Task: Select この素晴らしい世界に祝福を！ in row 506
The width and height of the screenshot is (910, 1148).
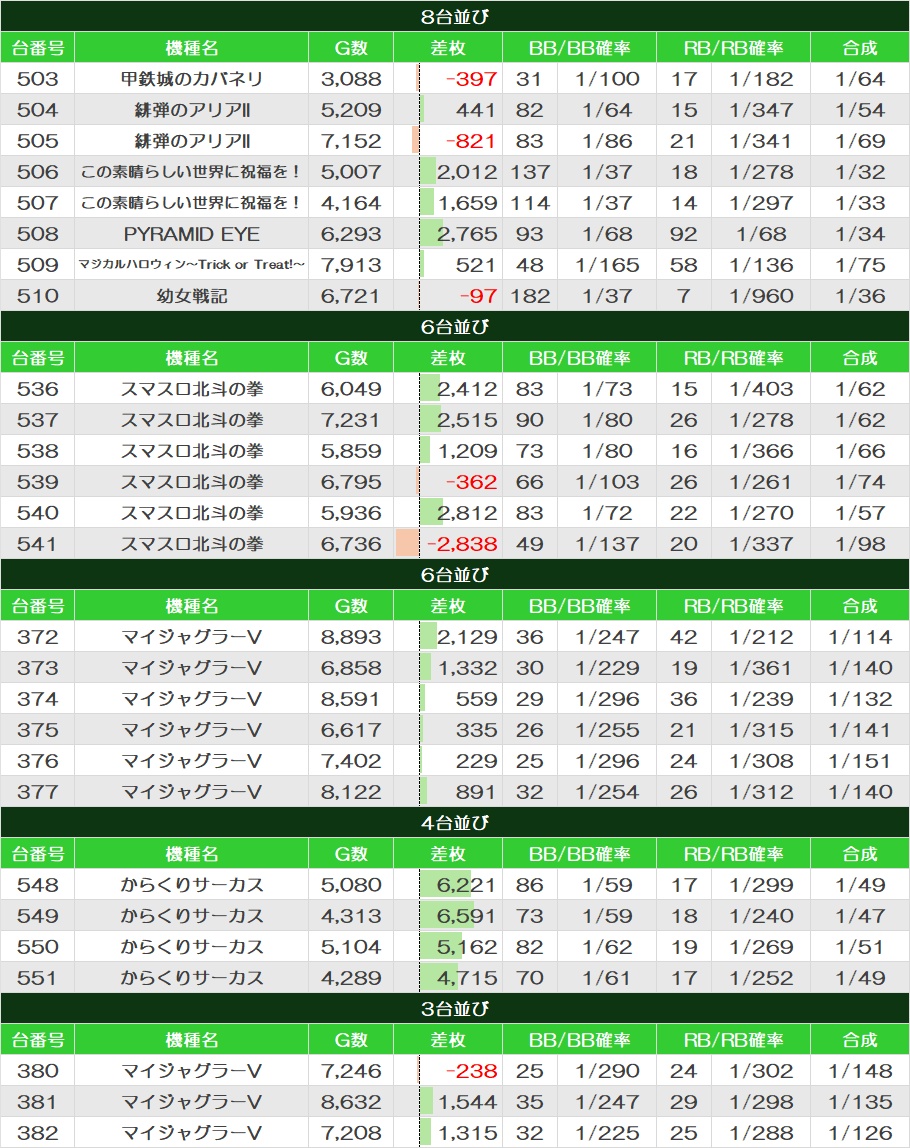Action: [x=192, y=172]
